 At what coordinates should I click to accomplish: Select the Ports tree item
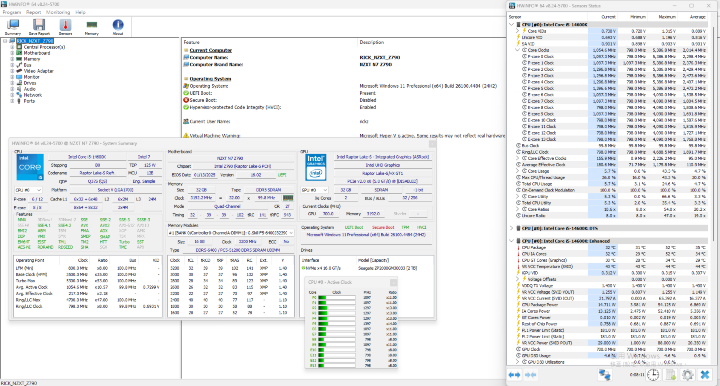[29, 101]
